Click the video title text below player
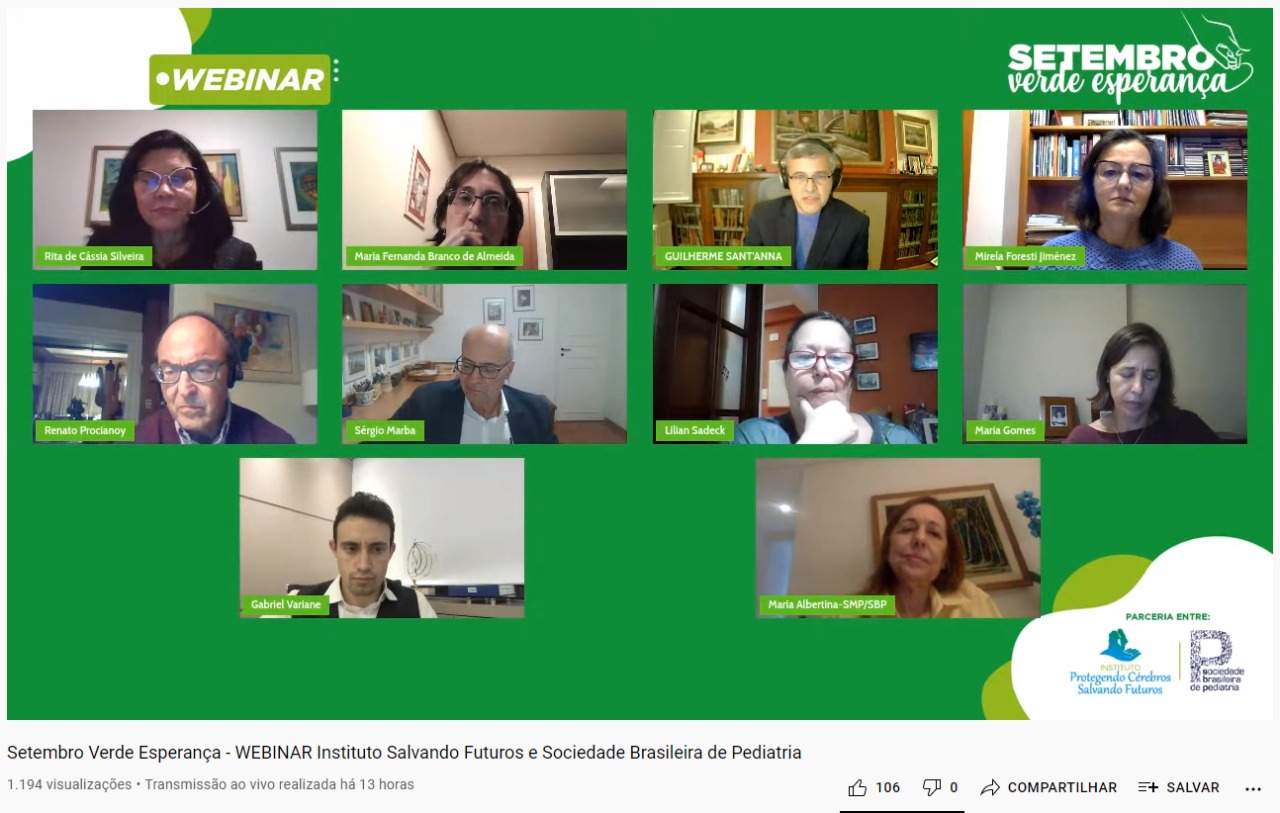 404,752
